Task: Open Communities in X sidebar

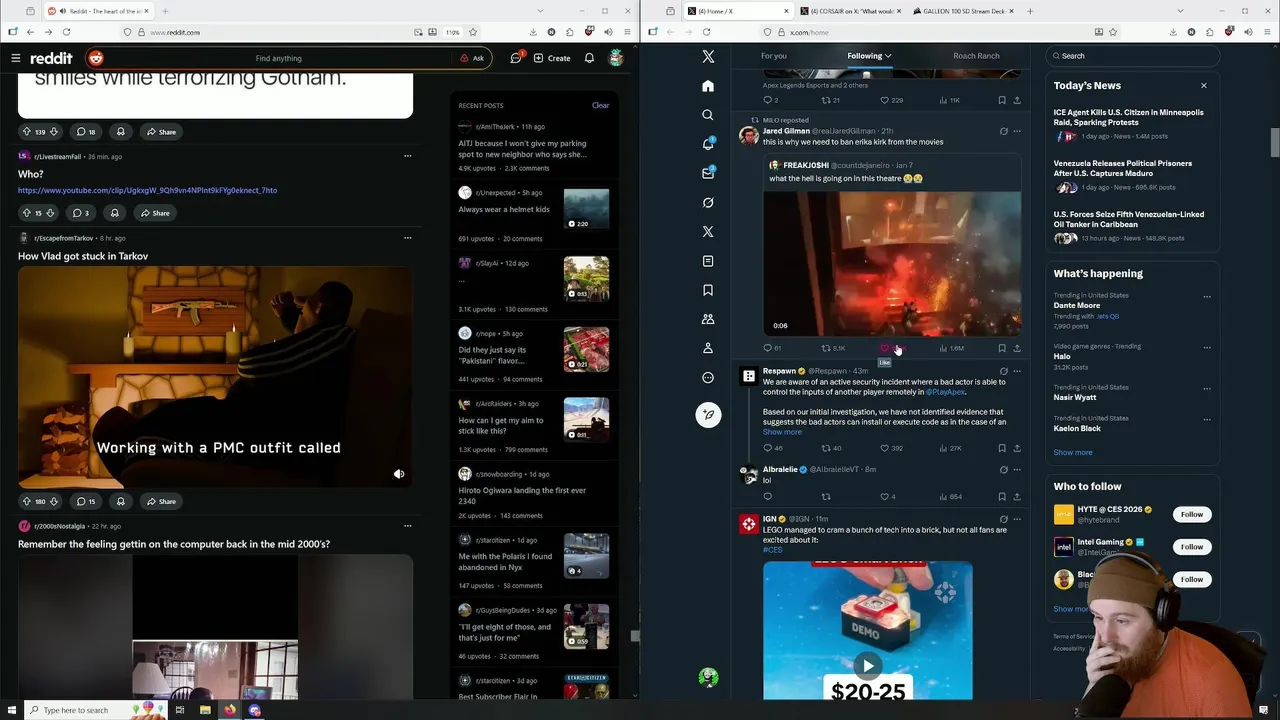Action: point(708,319)
